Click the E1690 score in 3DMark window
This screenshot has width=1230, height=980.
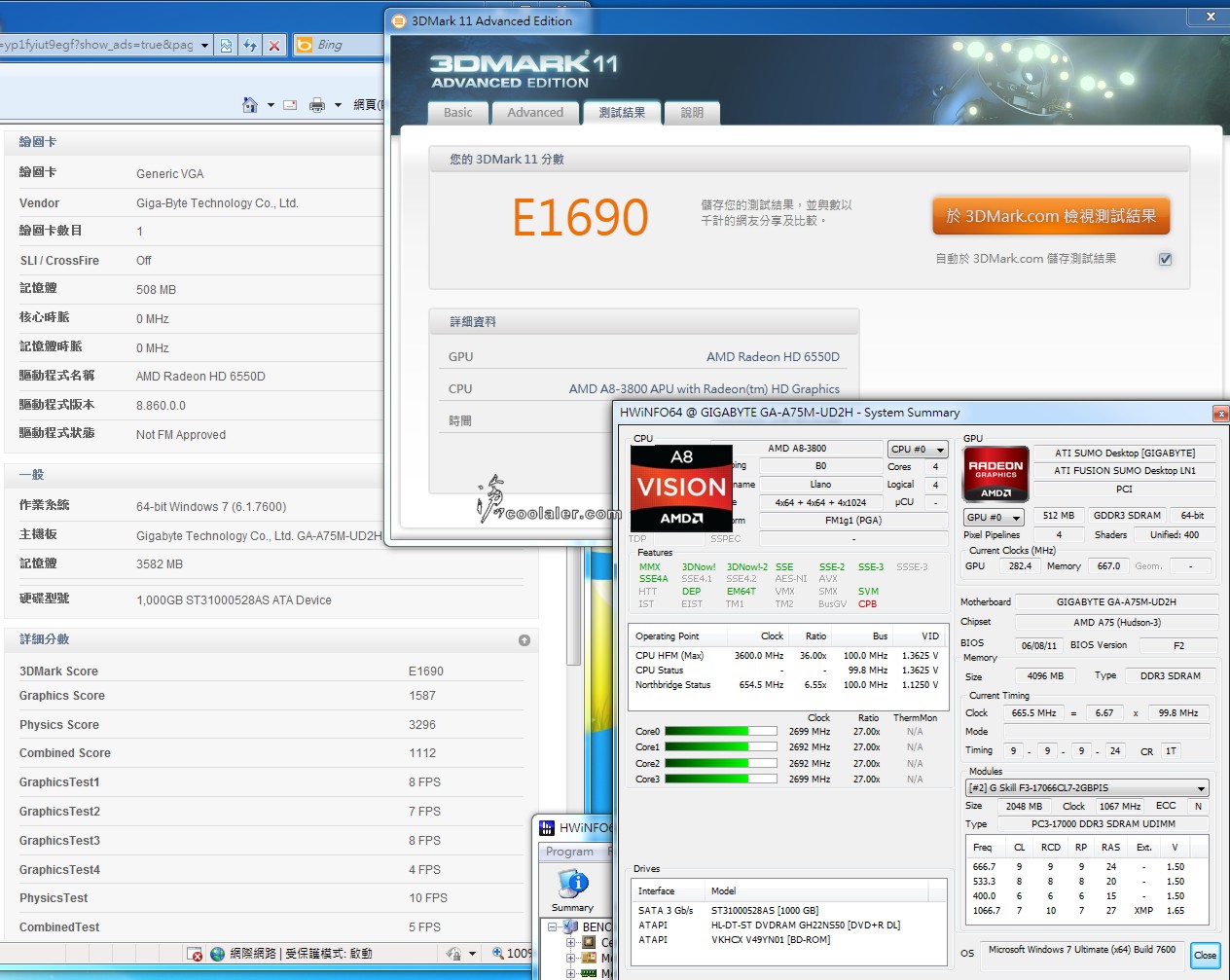(580, 217)
